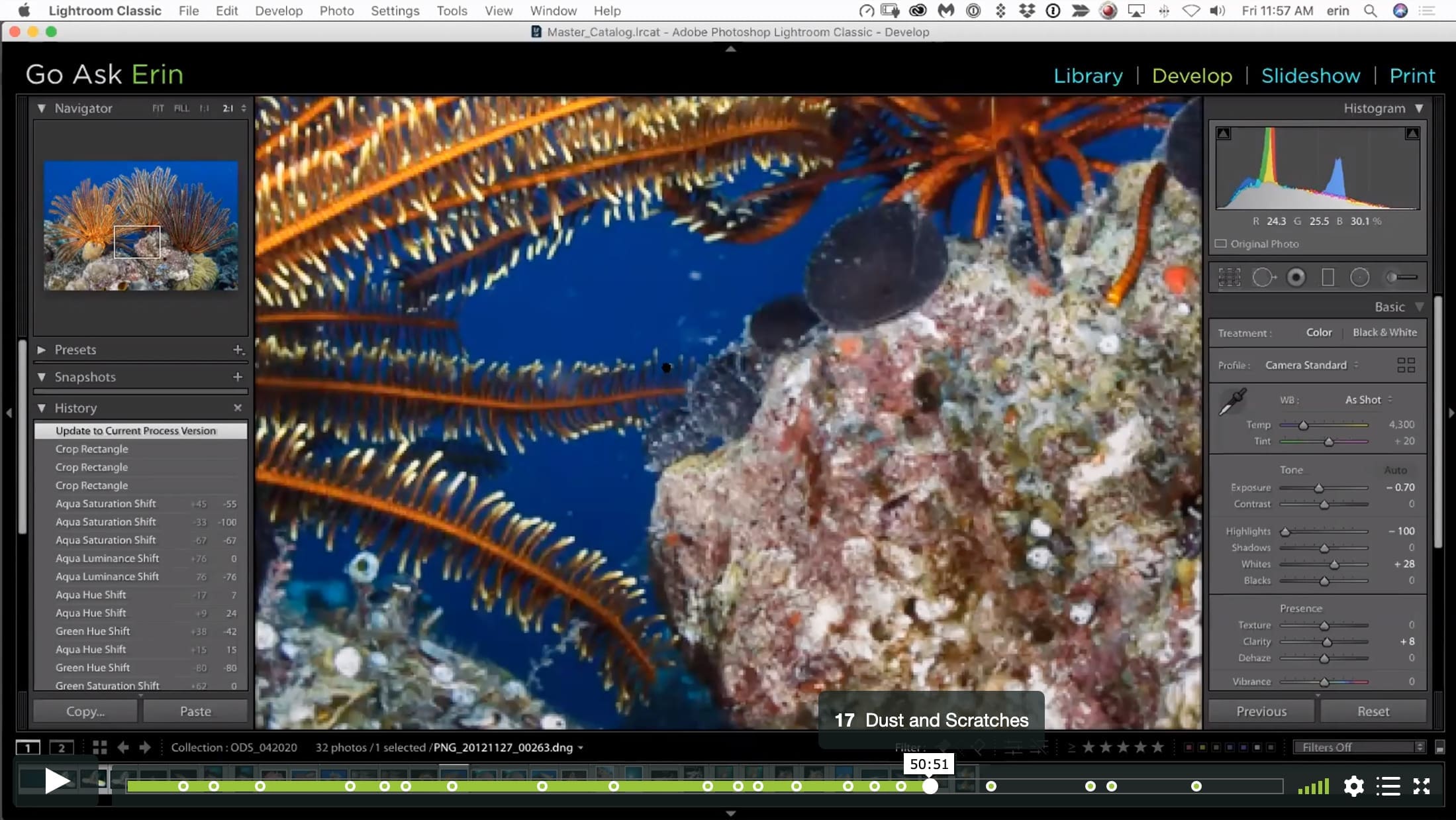This screenshot has height=820, width=1456.
Task: Choose the Graduated Filter tool
Action: [x=1328, y=278]
